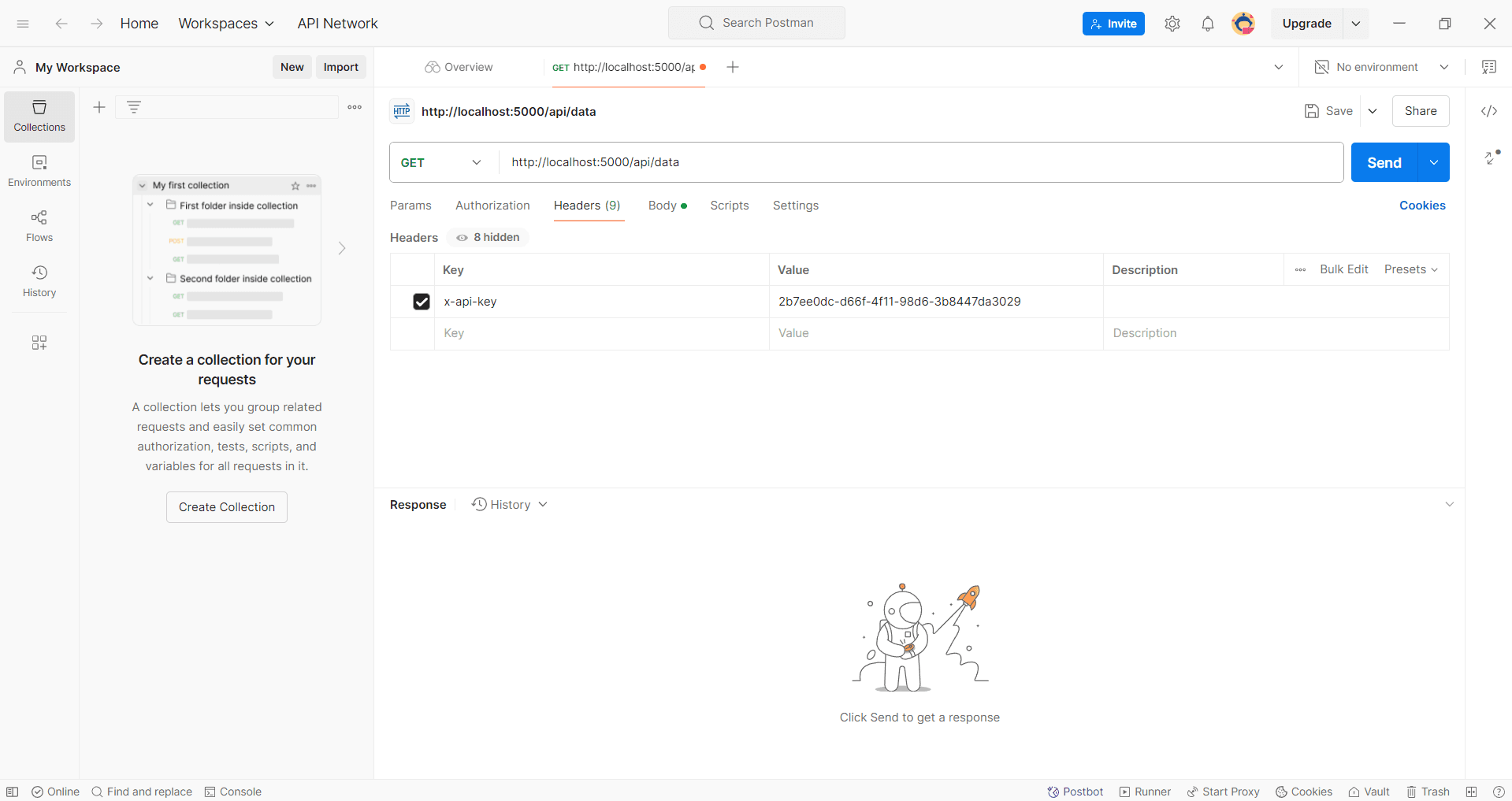Launch Postbot from the status bar
This screenshot has width=1512, height=801.
pyautogui.click(x=1075, y=792)
